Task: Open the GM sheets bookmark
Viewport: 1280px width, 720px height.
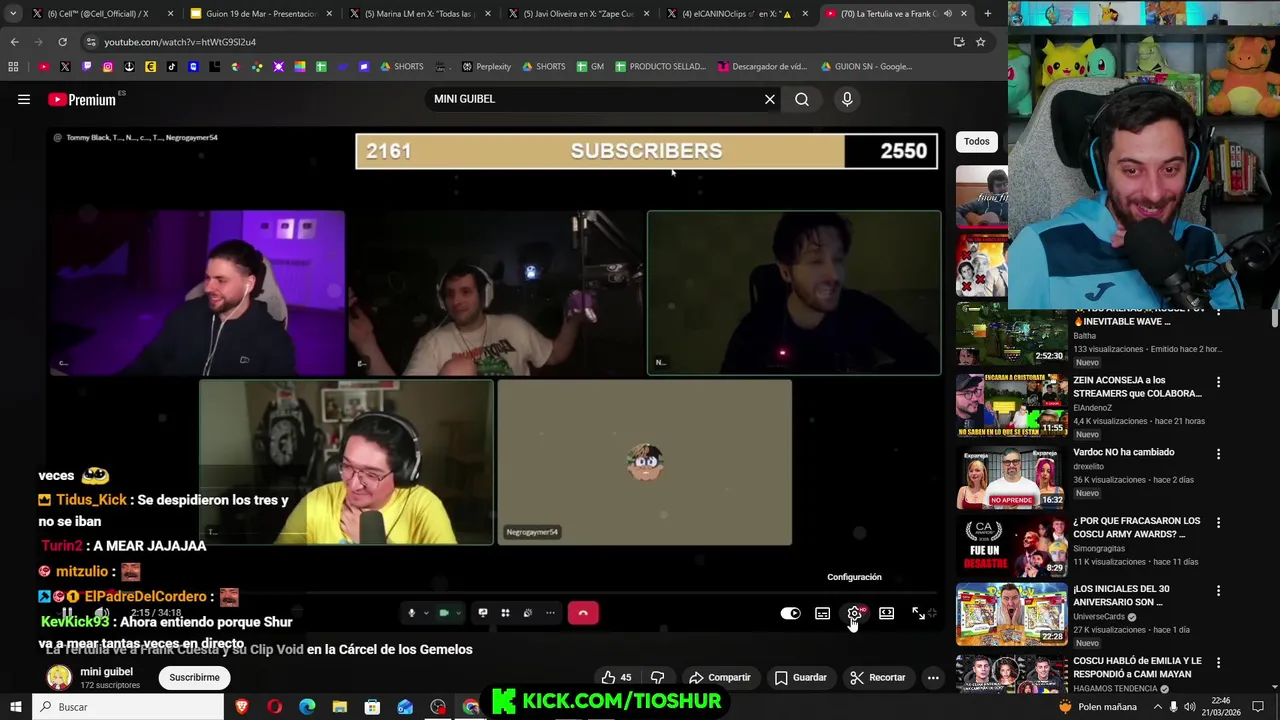Action: tap(590, 67)
